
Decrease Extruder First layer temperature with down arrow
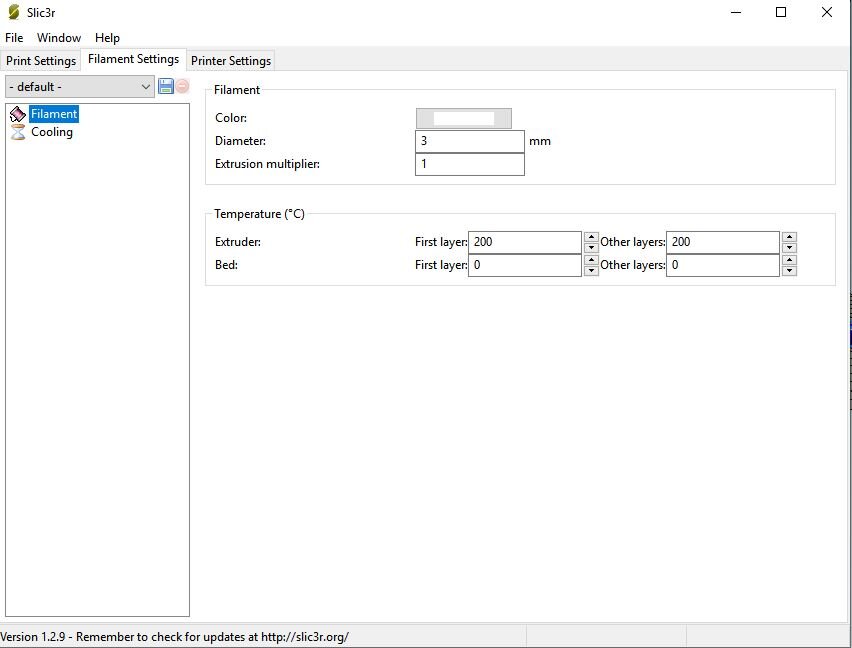coord(591,248)
